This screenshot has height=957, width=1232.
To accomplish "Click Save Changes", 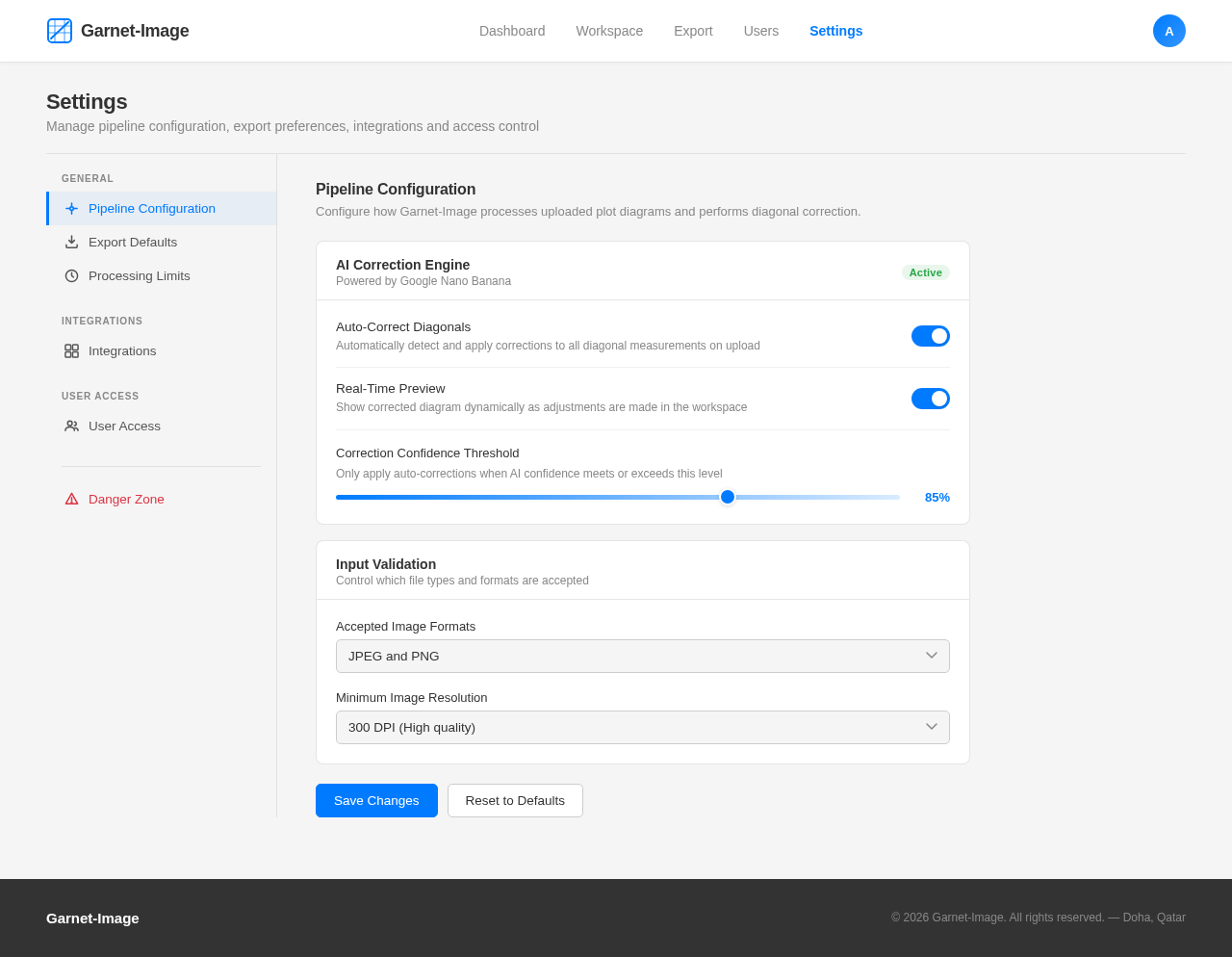I will [x=376, y=800].
